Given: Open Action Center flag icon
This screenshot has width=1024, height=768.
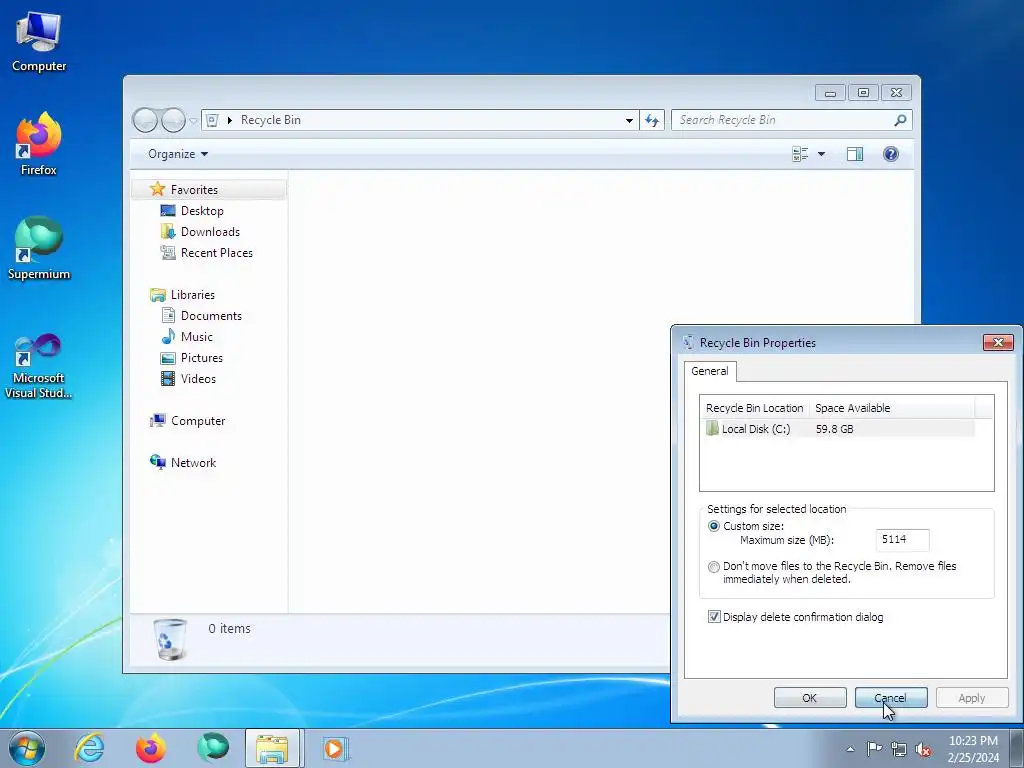Looking at the screenshot, I should 874,749.
